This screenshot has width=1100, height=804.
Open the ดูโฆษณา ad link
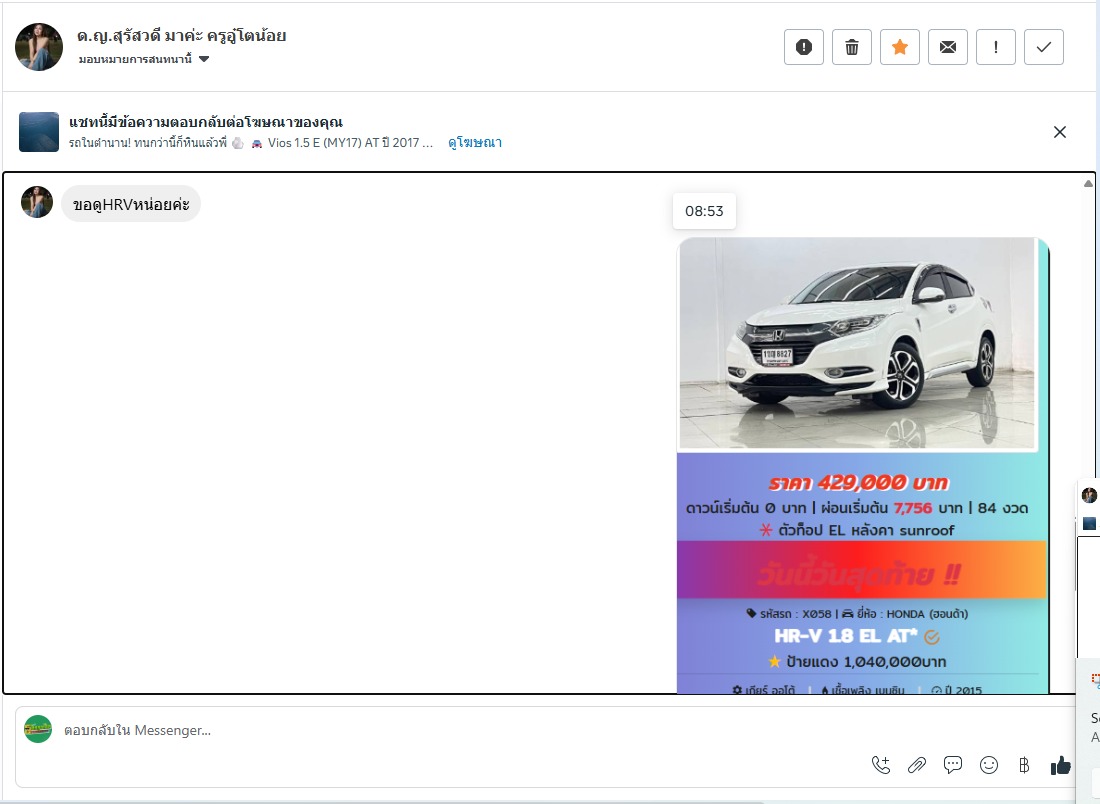[x=475, y=142]
